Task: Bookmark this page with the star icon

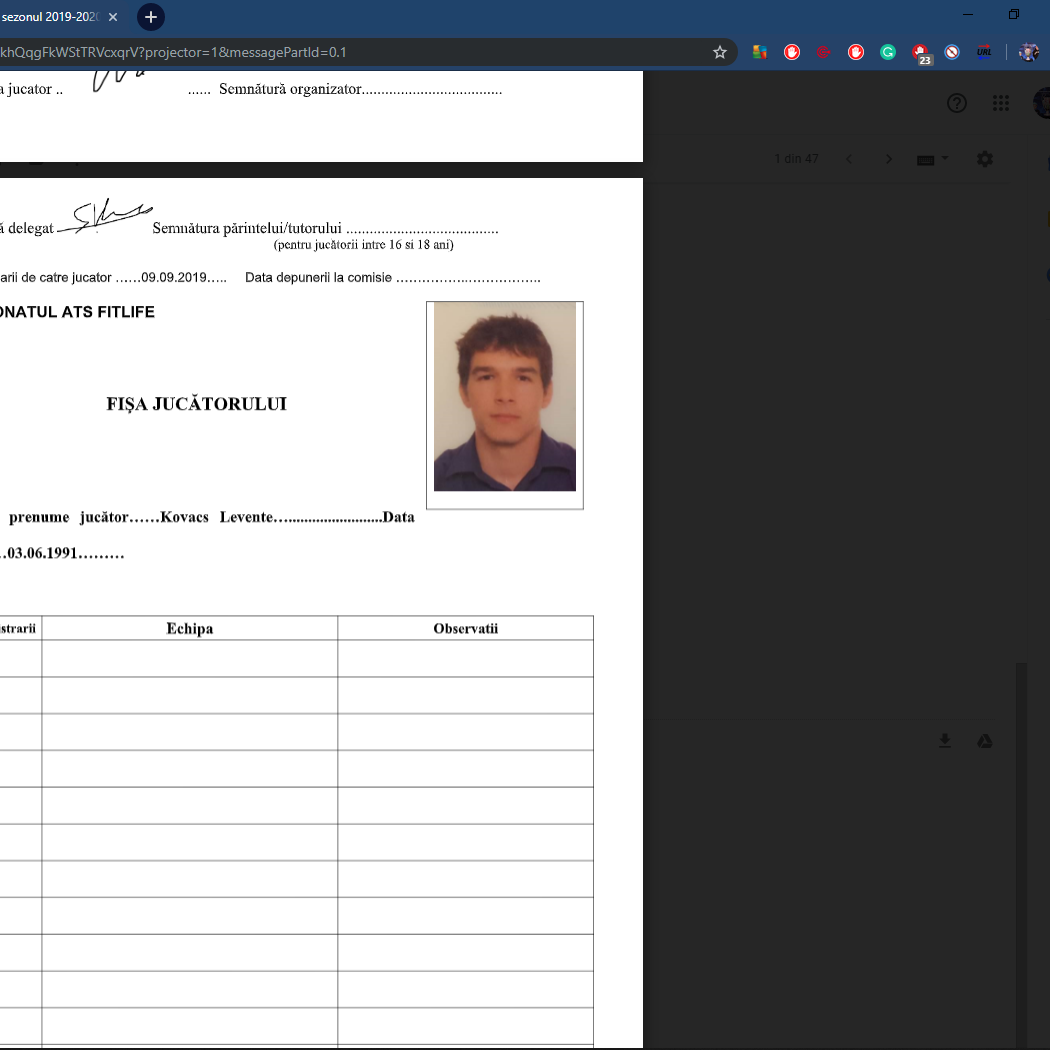Action: point(719,52)
